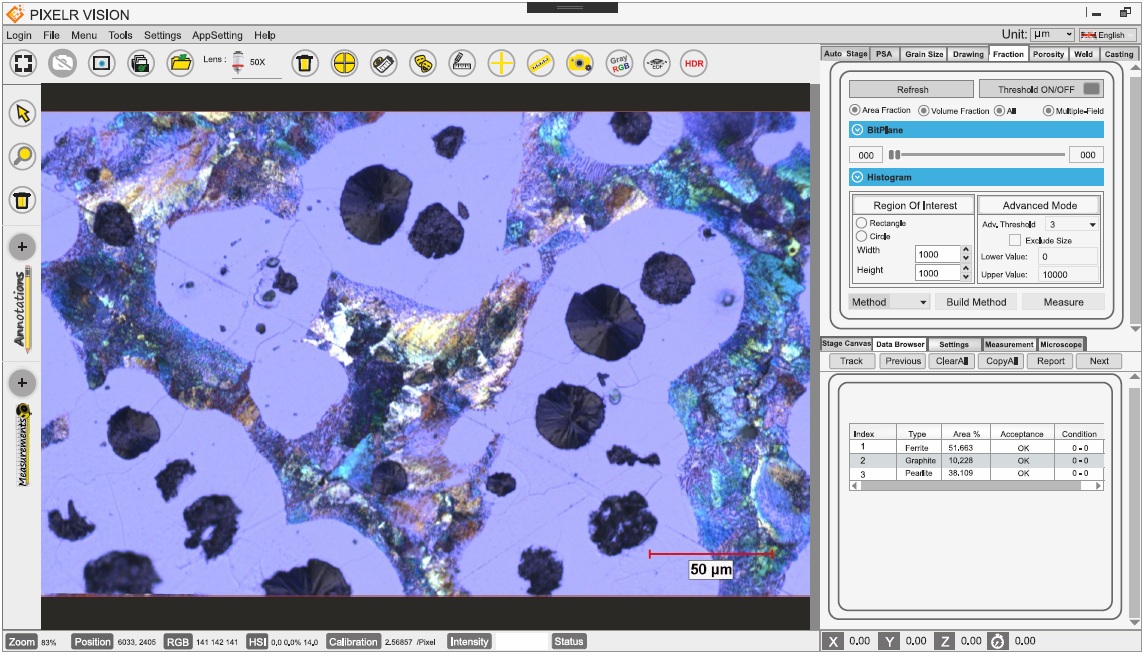Select the Rectangle region of interest radio

pyautogui.click(x=862, y=223)
